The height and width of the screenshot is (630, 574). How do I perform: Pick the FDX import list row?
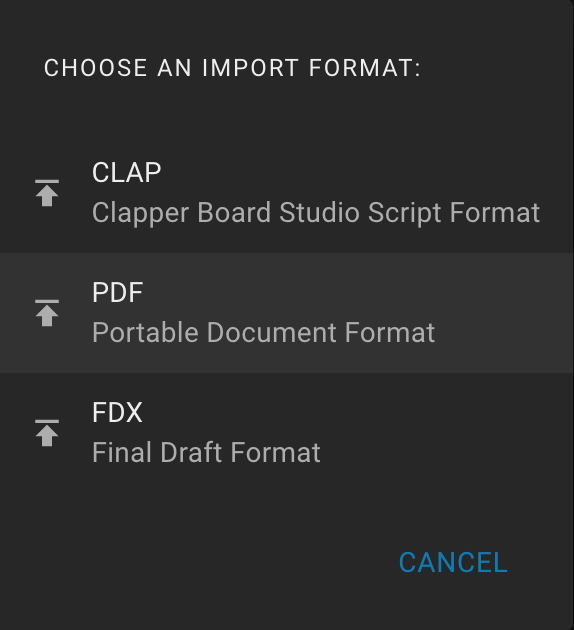coord(287,433)
